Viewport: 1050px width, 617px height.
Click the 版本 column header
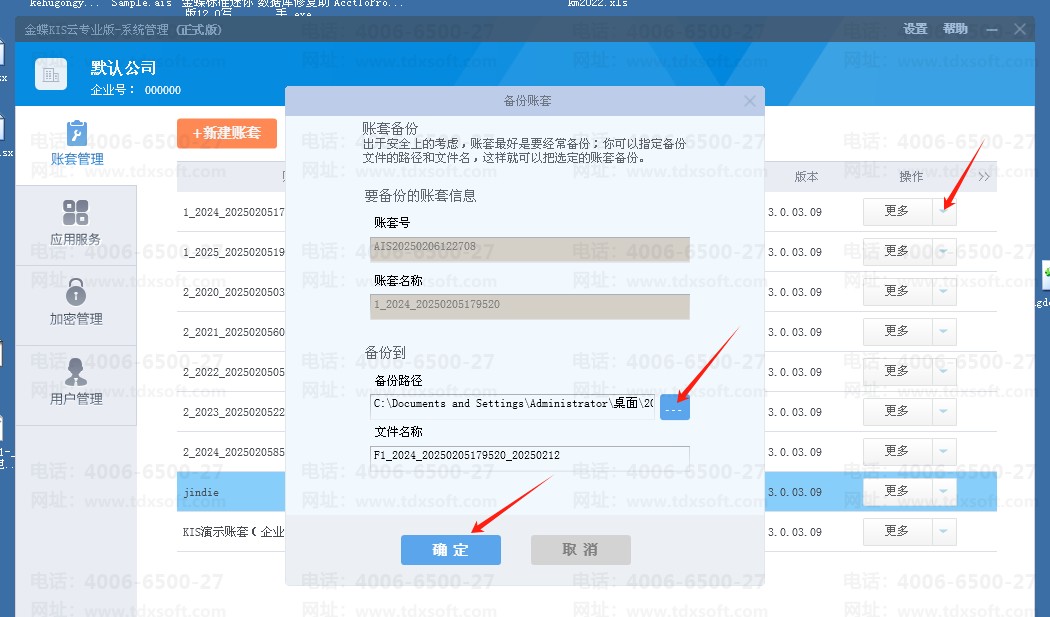coord(806,177)
